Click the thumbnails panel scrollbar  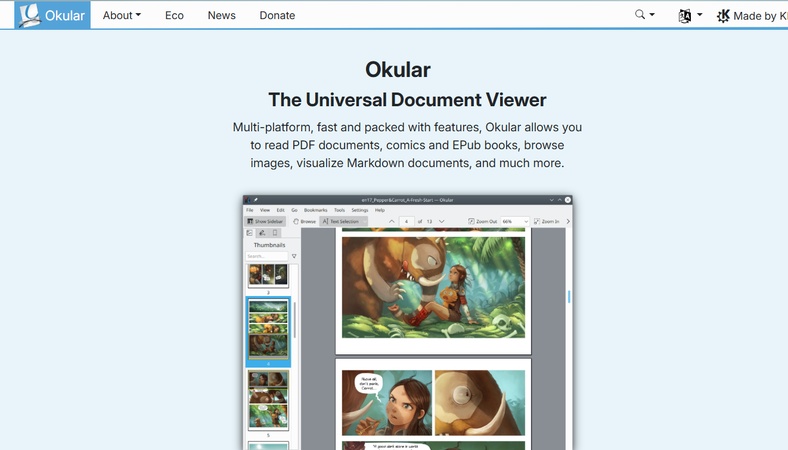click(295, 320)
